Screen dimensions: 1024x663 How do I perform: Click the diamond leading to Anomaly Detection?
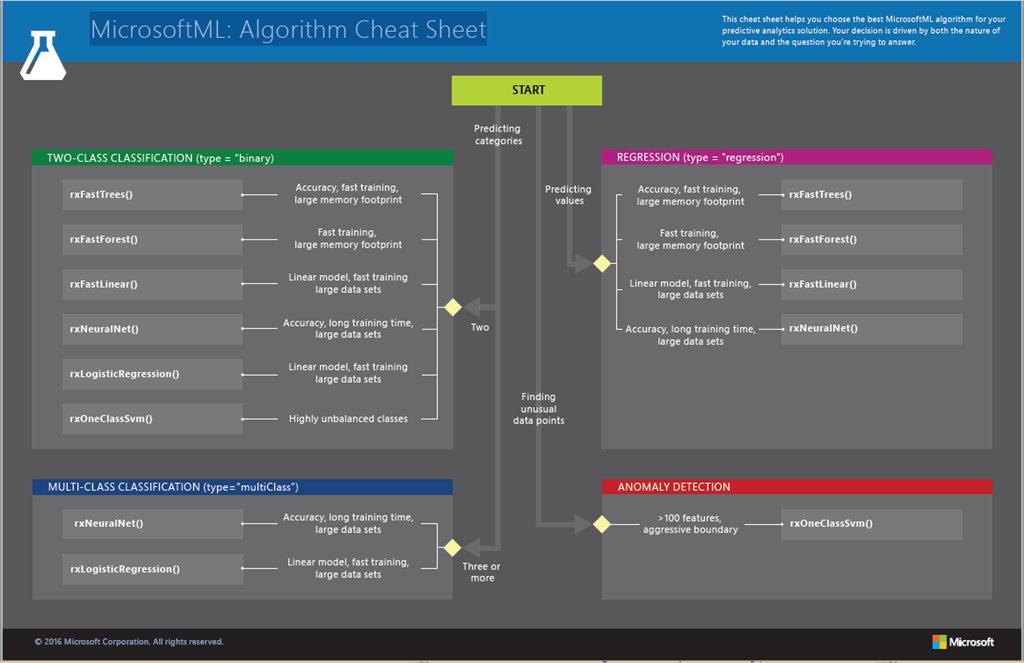click(x=602, y=524)
